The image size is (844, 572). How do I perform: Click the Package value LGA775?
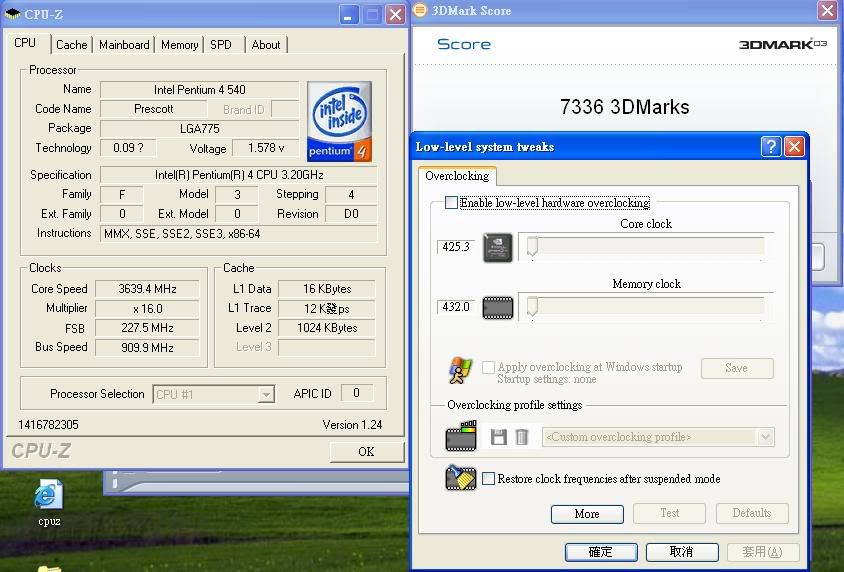tap(200, 129)
